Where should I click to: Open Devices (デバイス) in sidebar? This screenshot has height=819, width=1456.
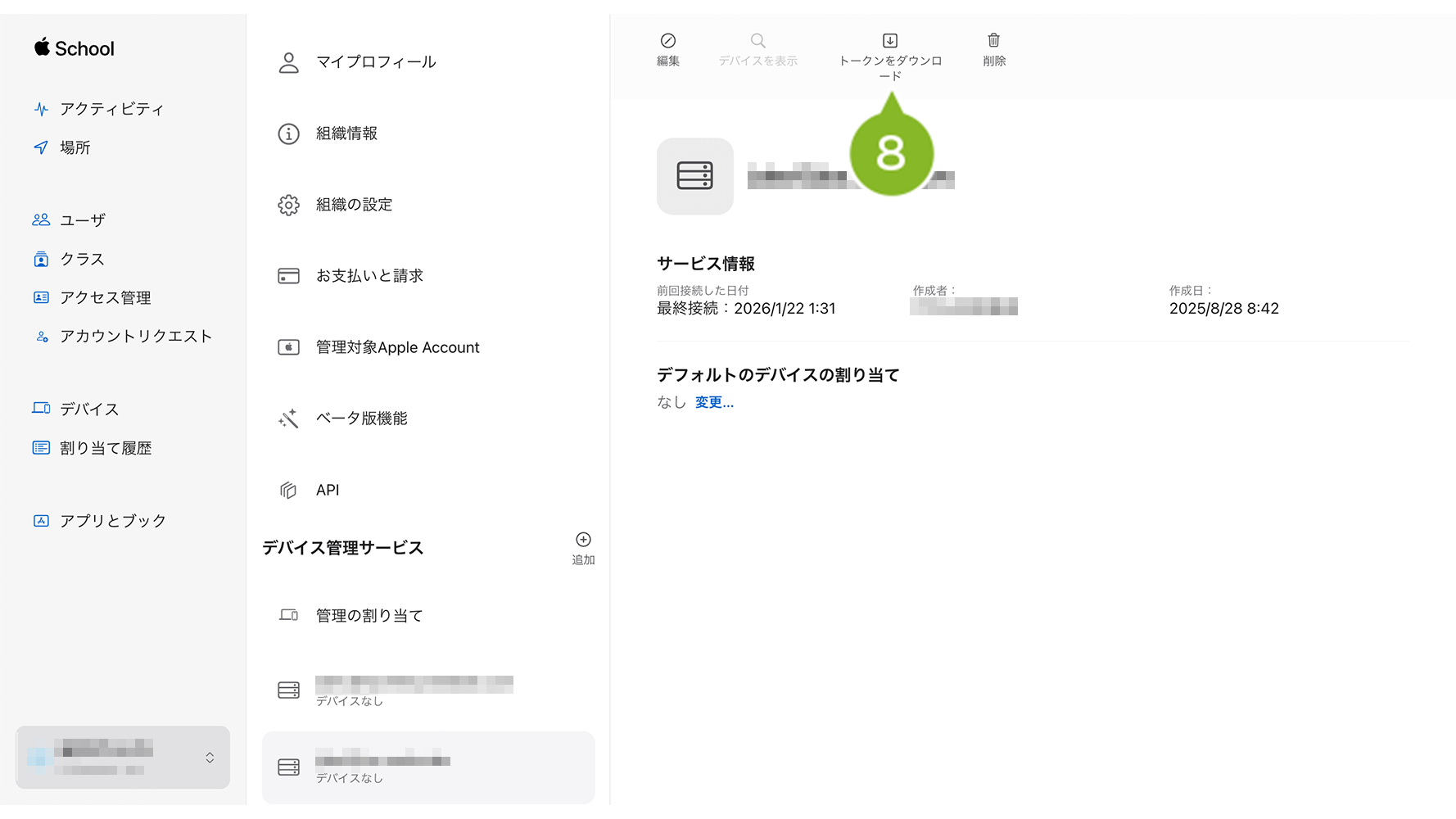coord(88,409)
